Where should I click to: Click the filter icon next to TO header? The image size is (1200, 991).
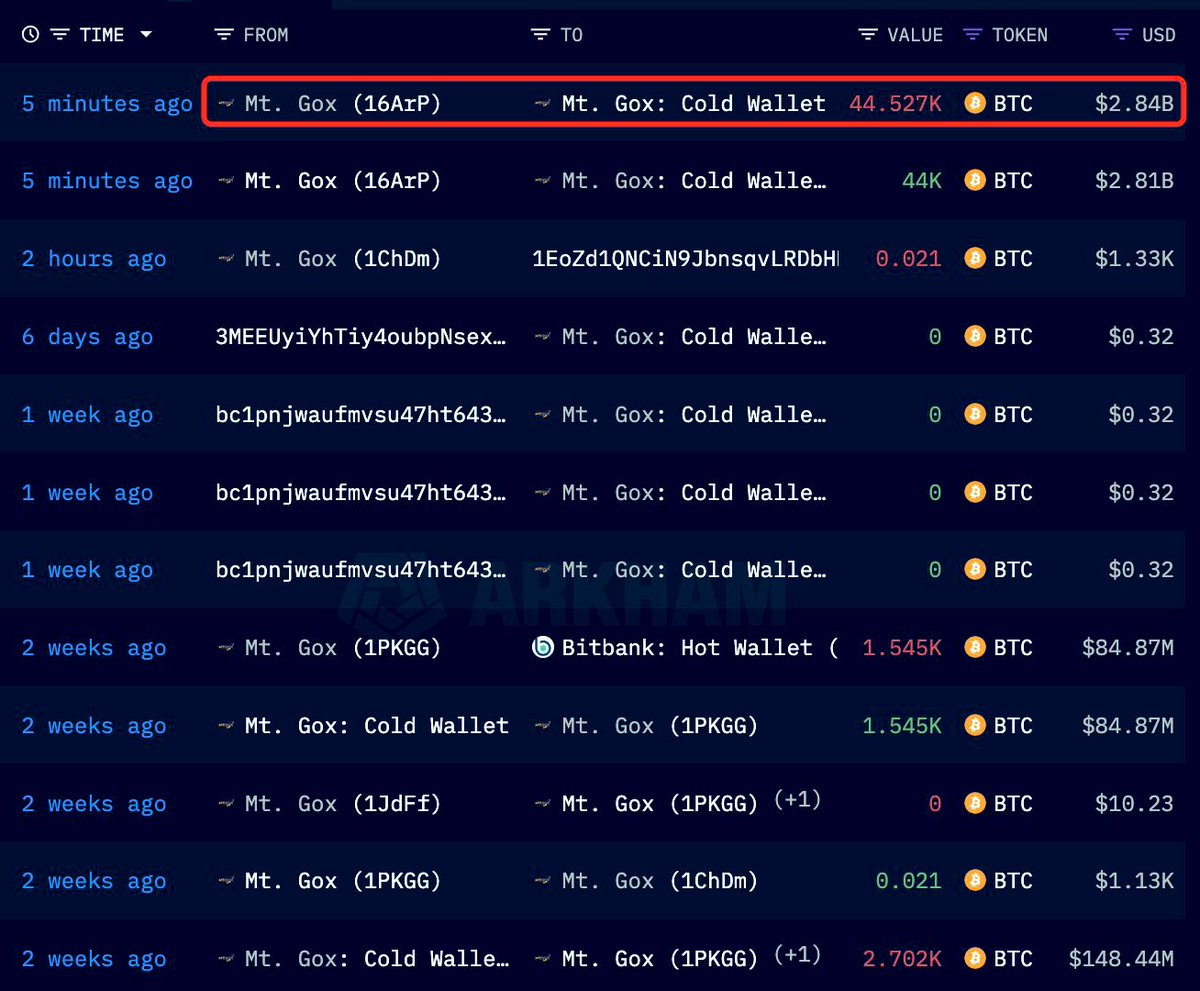[x=539, y=34]
